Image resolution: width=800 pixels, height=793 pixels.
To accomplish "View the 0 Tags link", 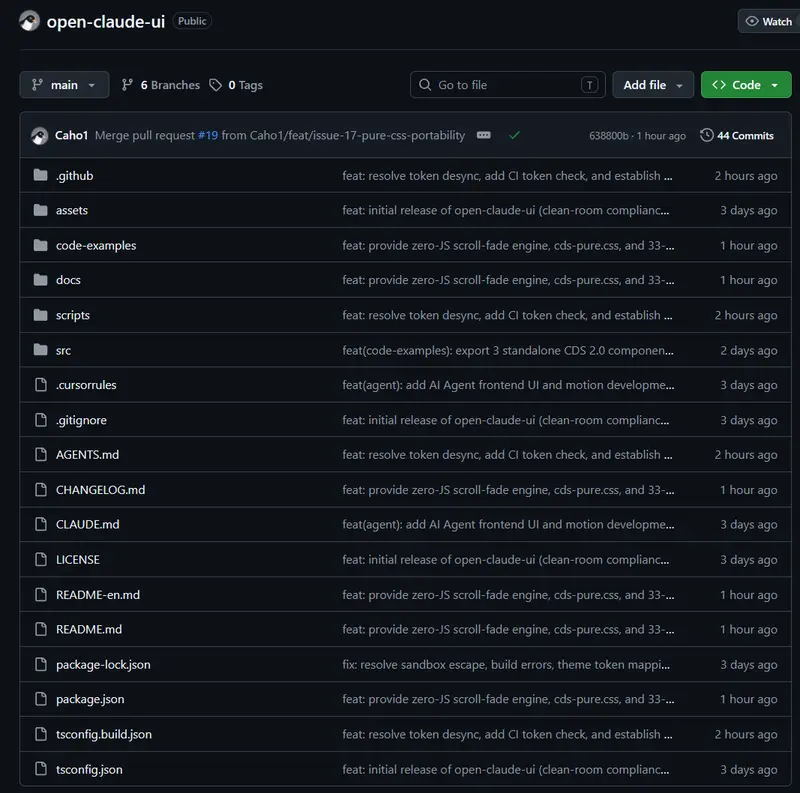I will coord(236,85).
